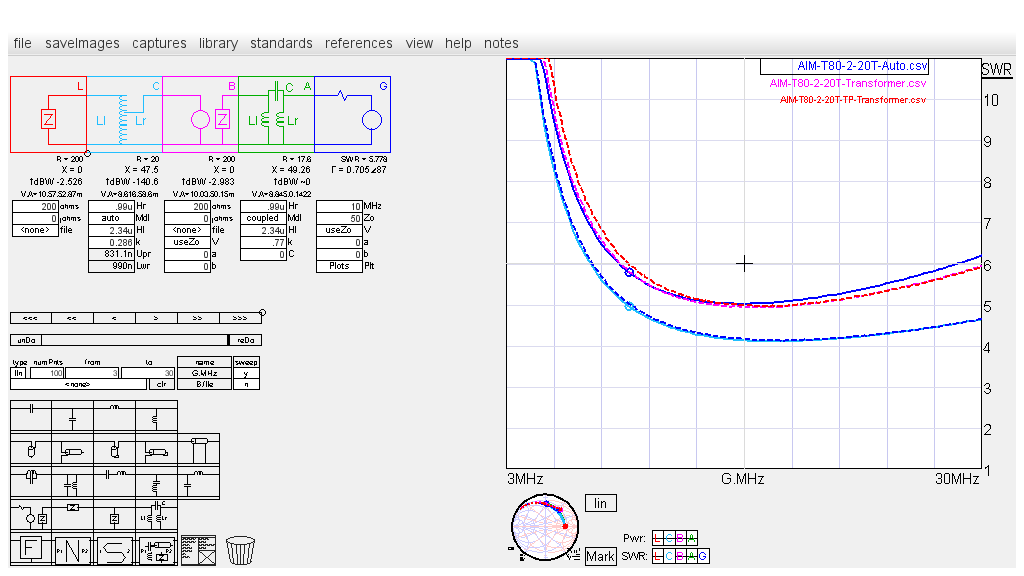This screenshot has height=576, width=1024.
Task: Select the shunt capacitor component
Action: click(72, 416)
